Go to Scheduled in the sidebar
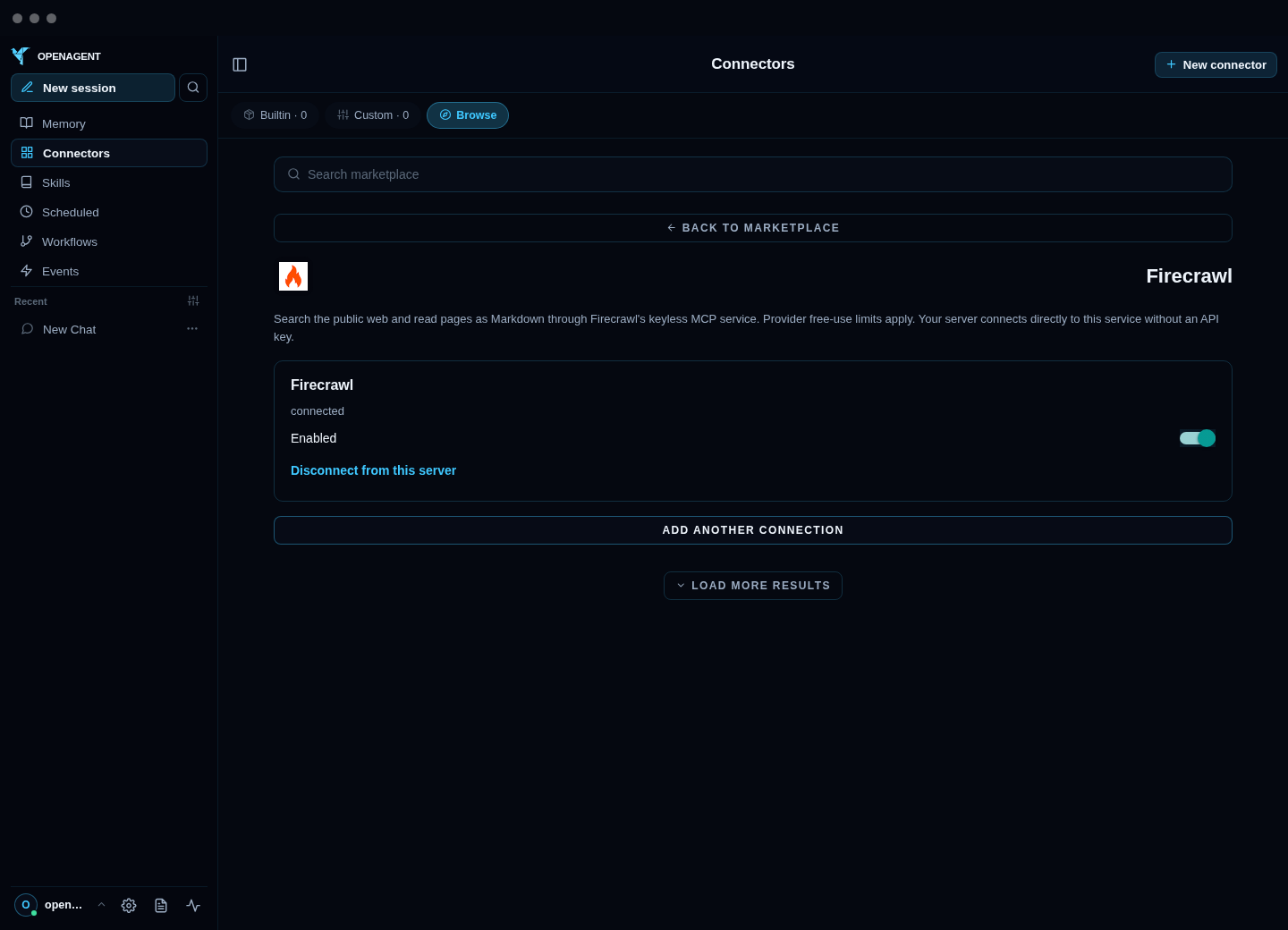Image resolution: width=1288 pixels, height=930 pixels. point(109,212)
